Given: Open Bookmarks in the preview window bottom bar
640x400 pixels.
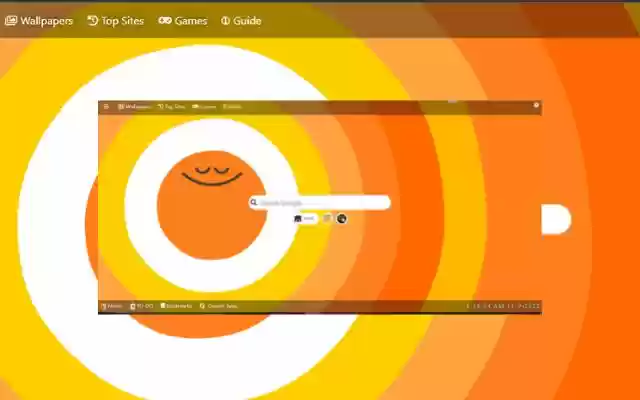Looking at the screenshot, I should (176, 306).
